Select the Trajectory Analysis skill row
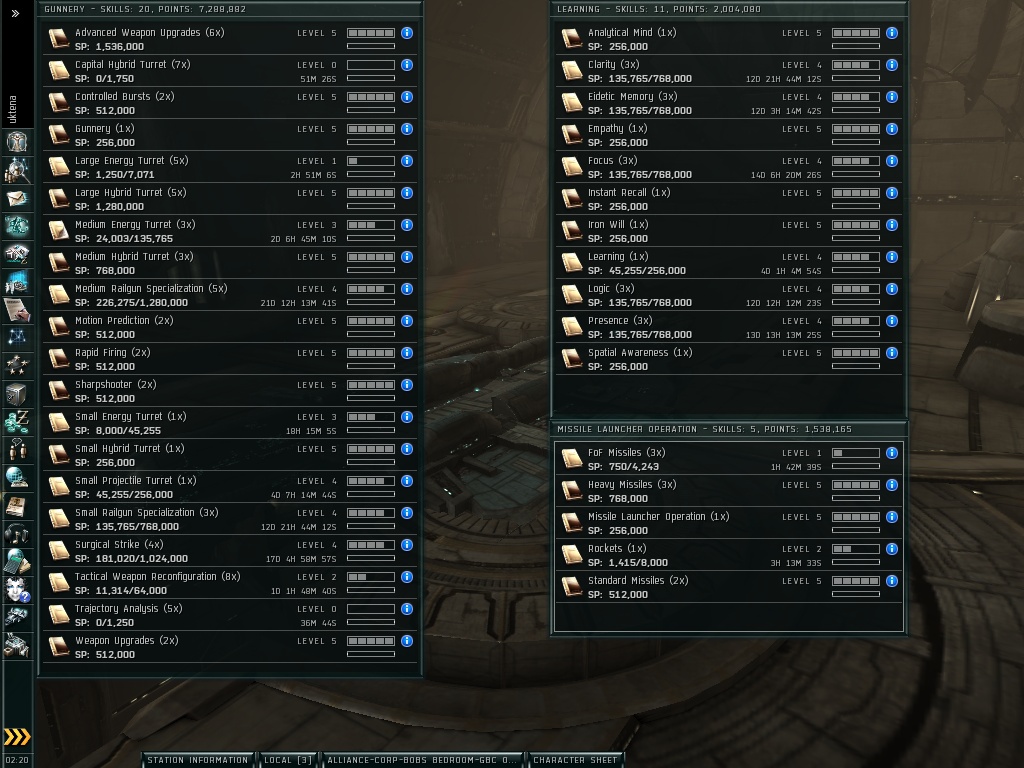This screenshot has width=1024, height=768. pos(230,615)
